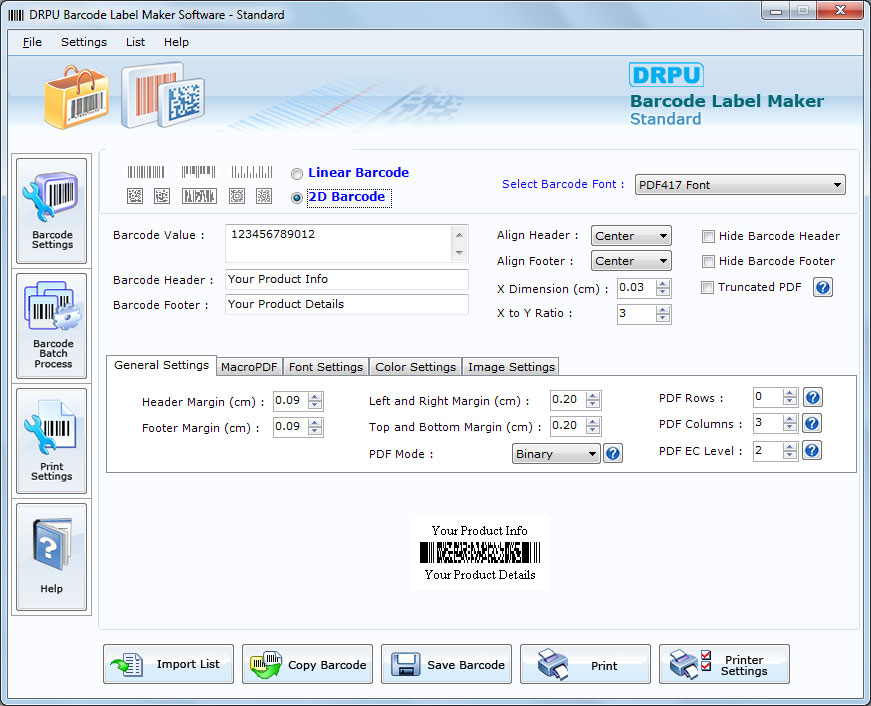The width and height of the screenshot is (871, 706).
Task: Click the Print button label
Action: click(x=604, y=666)
